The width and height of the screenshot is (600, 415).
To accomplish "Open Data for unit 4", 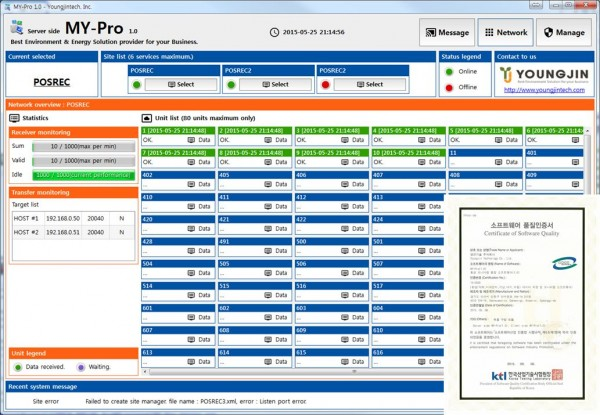I will click(429, 140).
